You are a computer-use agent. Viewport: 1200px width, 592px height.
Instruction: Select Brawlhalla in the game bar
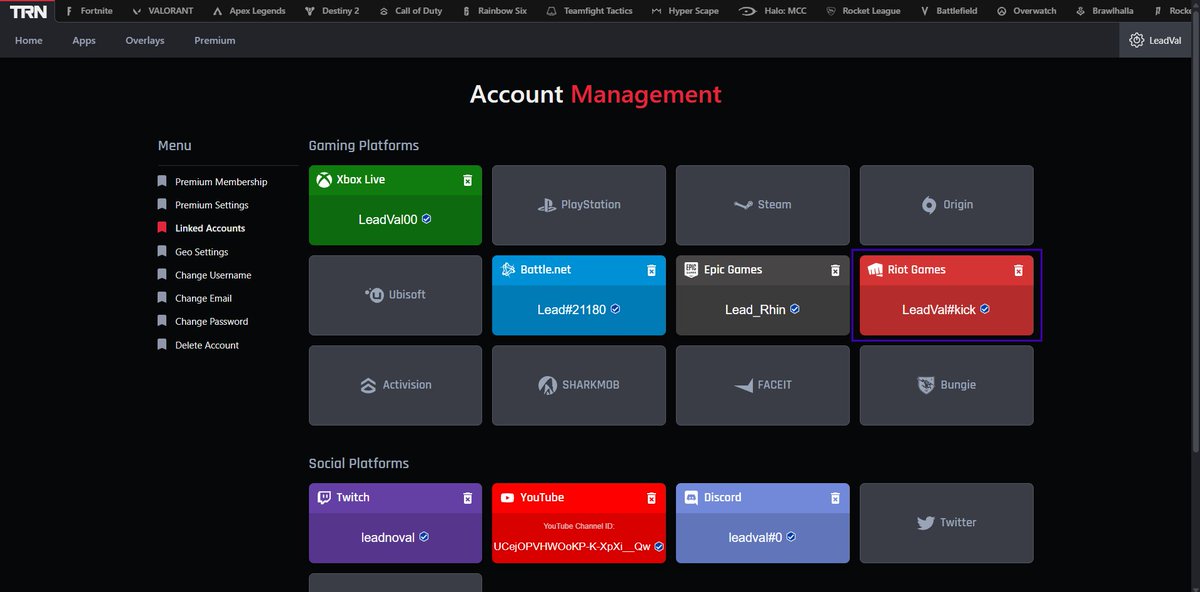coord(1105,11)
